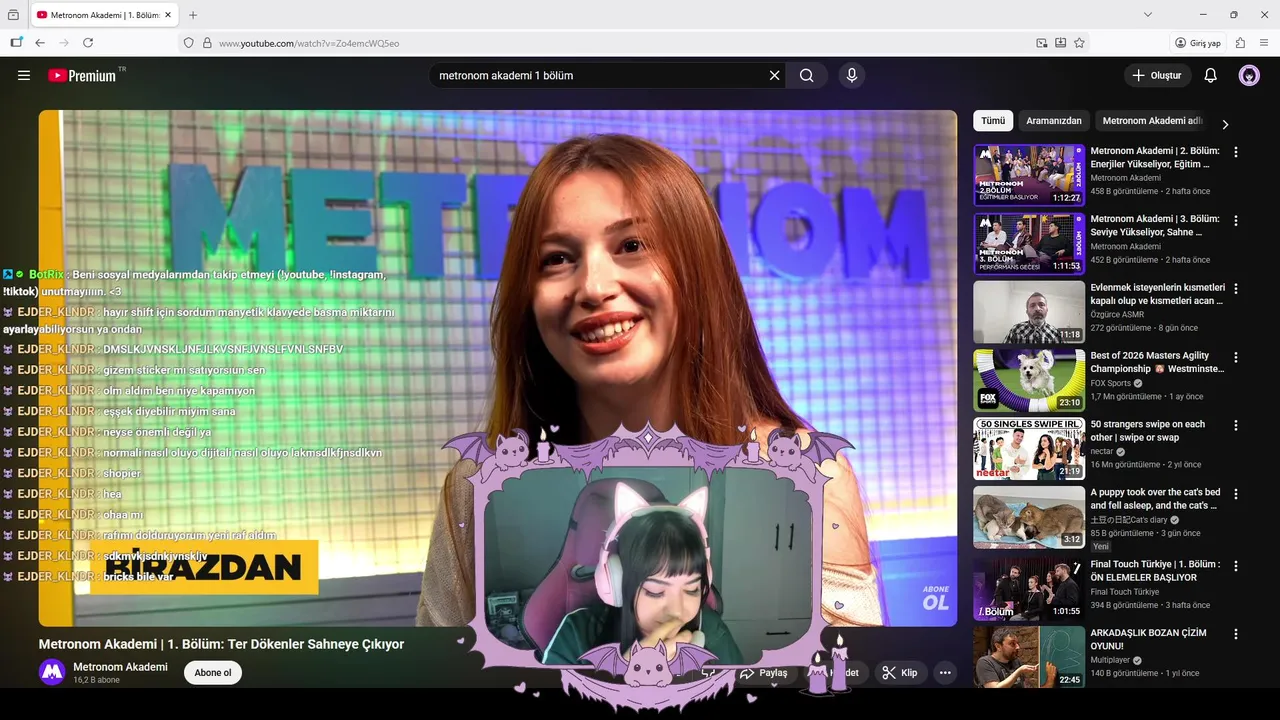Open options for 50 strangers swipe video
The image size is (1280, 720).
pyautogui.click(x=1236, y=425)
